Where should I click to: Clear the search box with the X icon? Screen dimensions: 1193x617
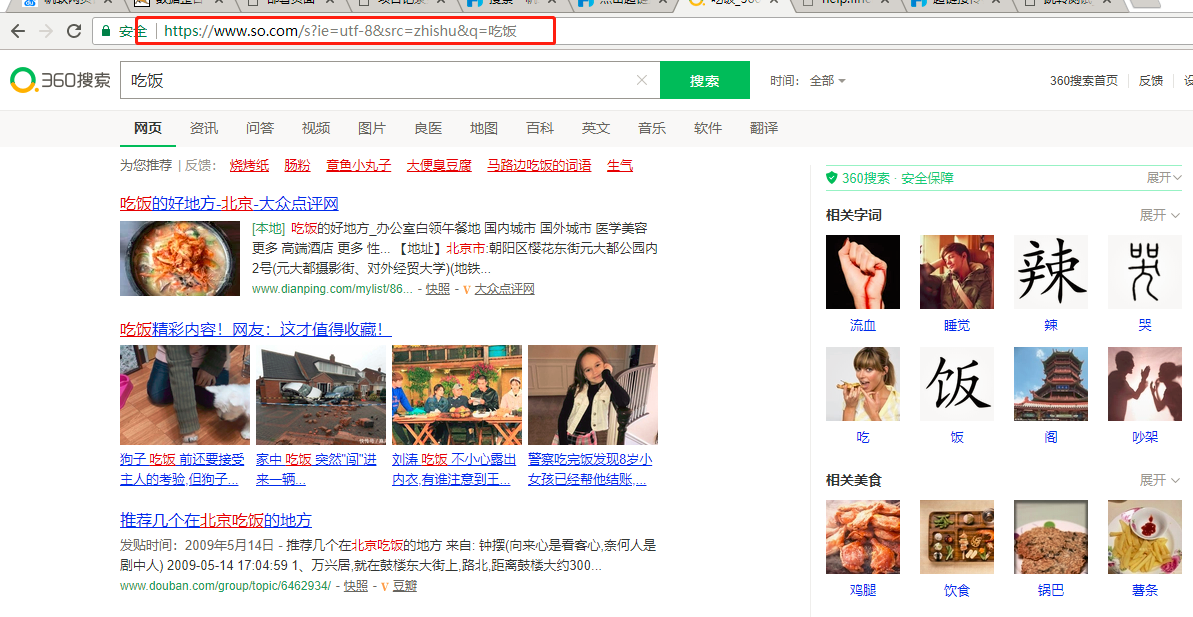pyautogui.click(x=641, y=80)
